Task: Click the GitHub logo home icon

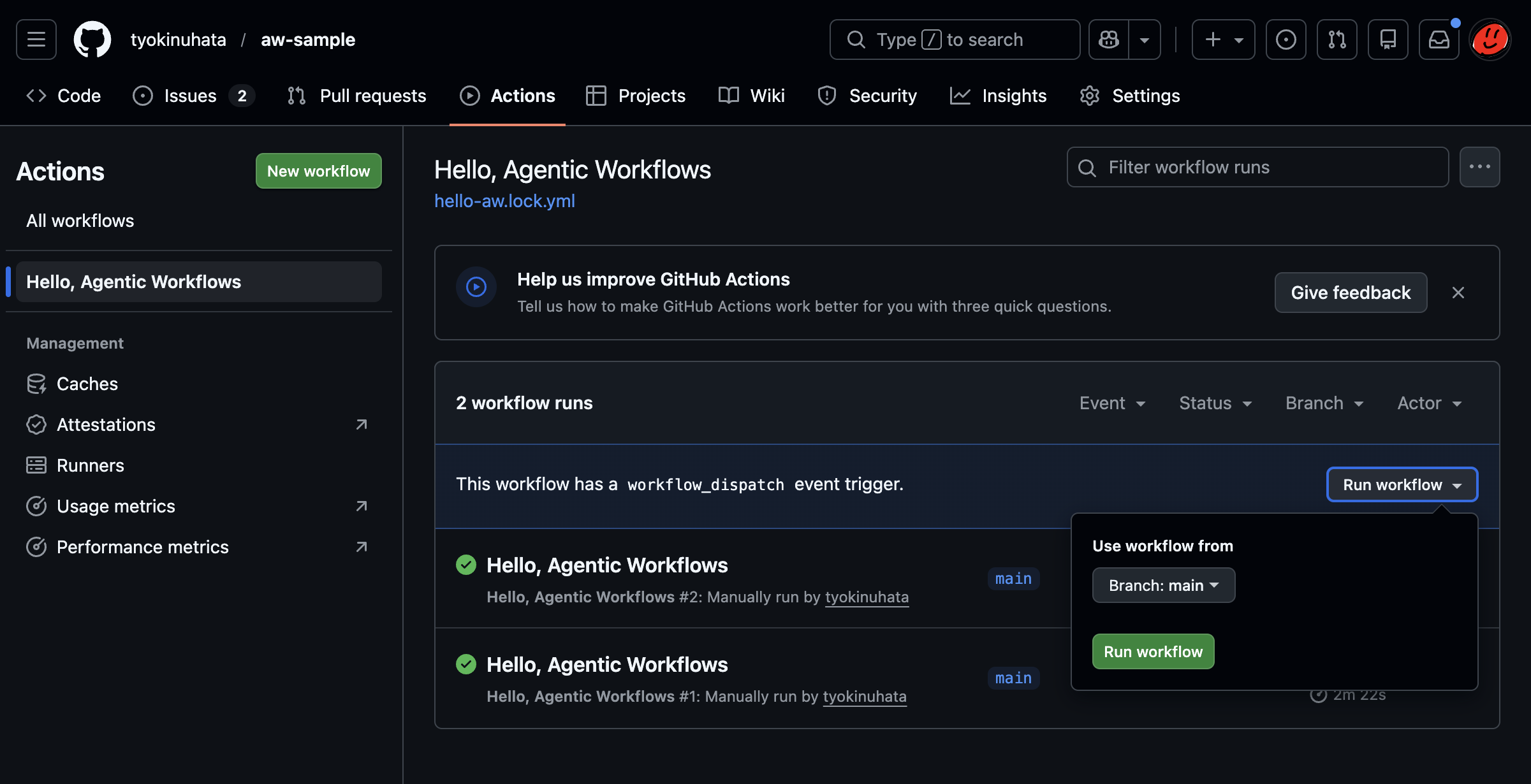Action: click(x=92, y=40)
